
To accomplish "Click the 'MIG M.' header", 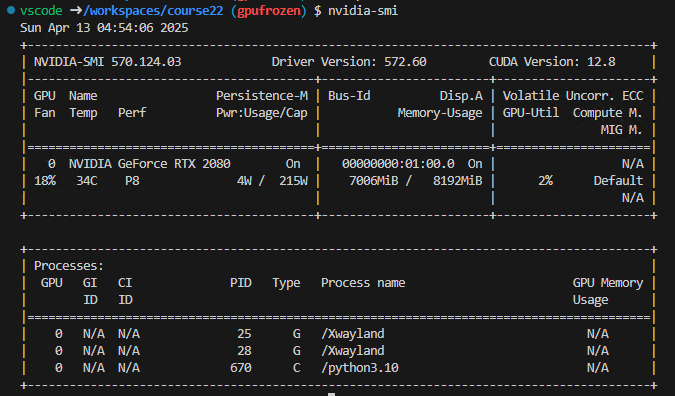I will click(x=621, y=130).
